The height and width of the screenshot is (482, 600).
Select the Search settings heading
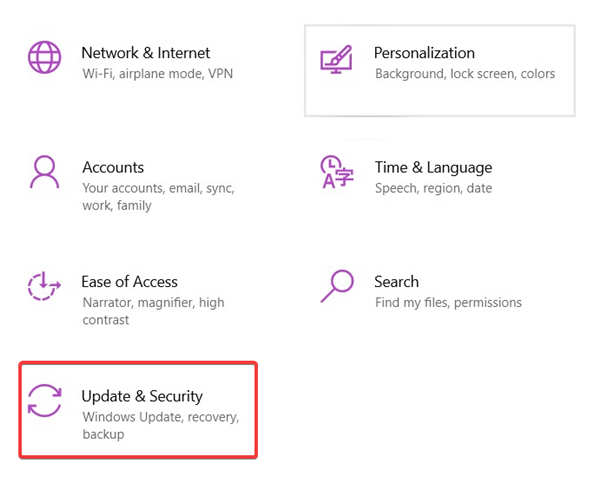pos(396,282)
